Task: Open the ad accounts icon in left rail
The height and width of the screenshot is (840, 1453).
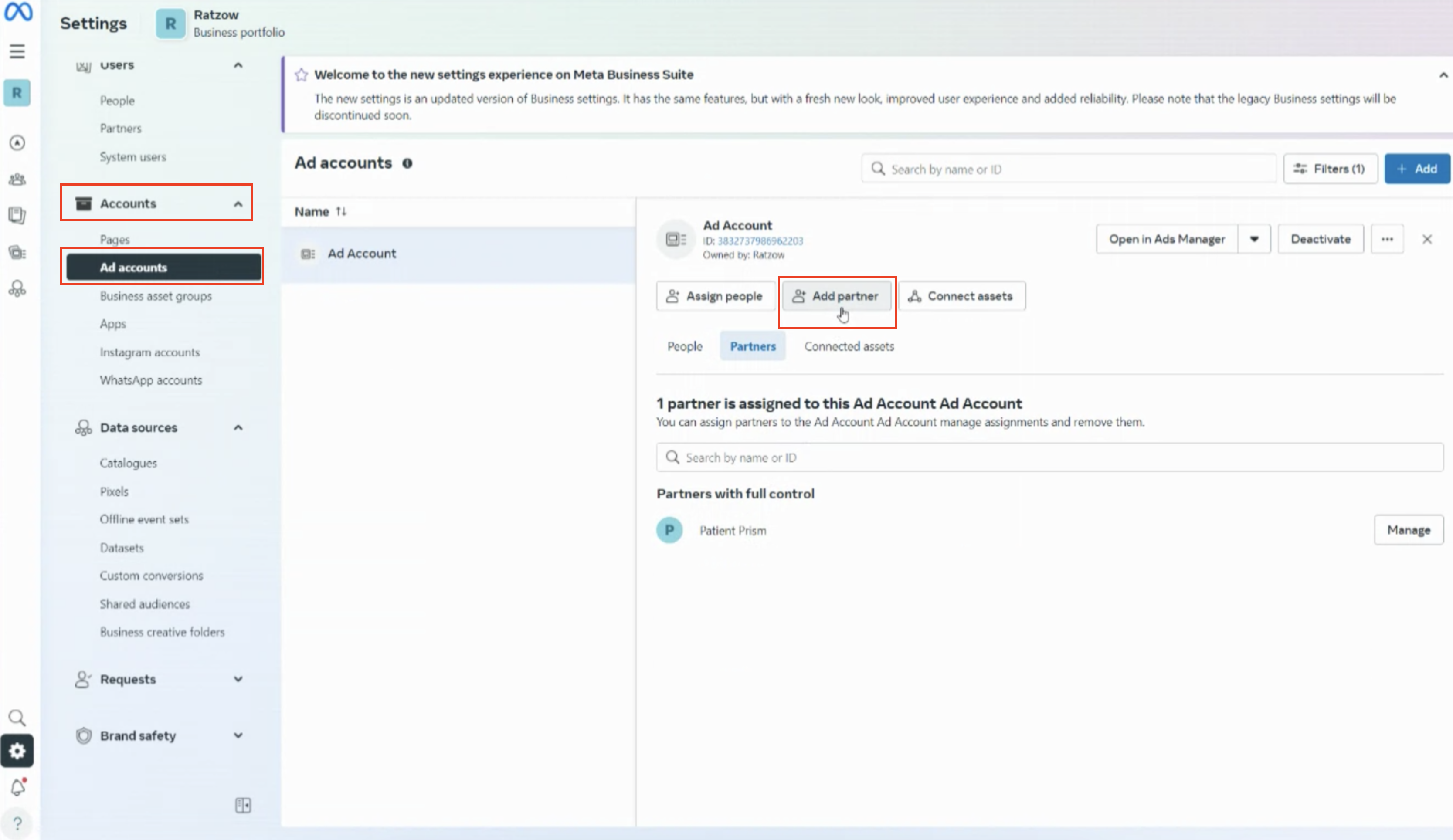Action: [x=17, y=252]
